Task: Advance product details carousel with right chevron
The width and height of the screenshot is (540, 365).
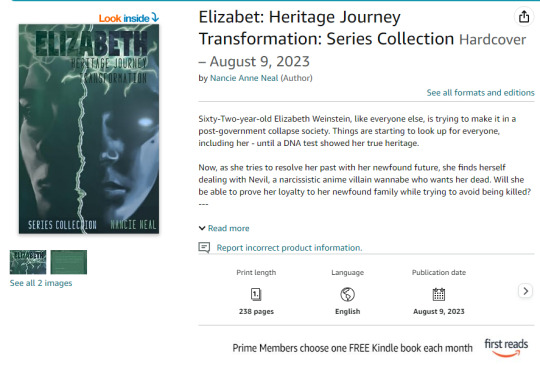Action: [526, 291]
